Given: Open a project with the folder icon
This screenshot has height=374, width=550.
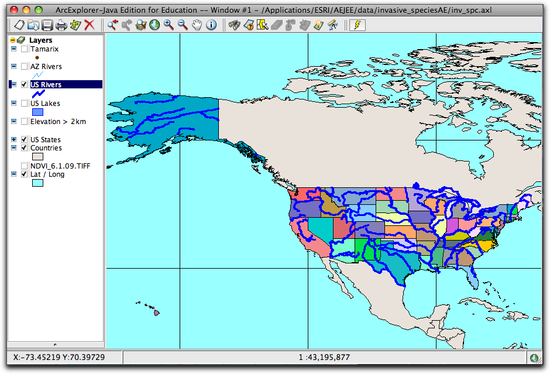Looking at the screenshot, I should click(33, 25).
